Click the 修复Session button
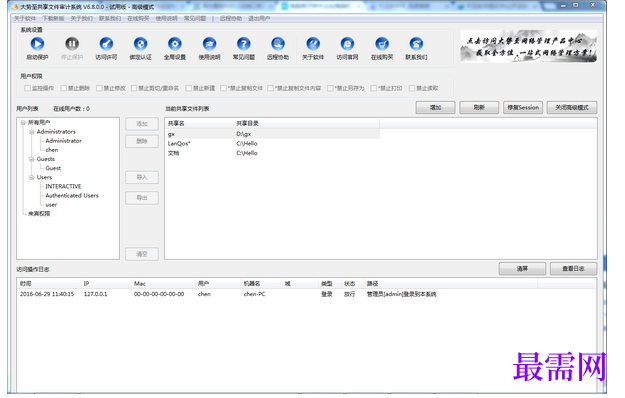 coord(523,108)
